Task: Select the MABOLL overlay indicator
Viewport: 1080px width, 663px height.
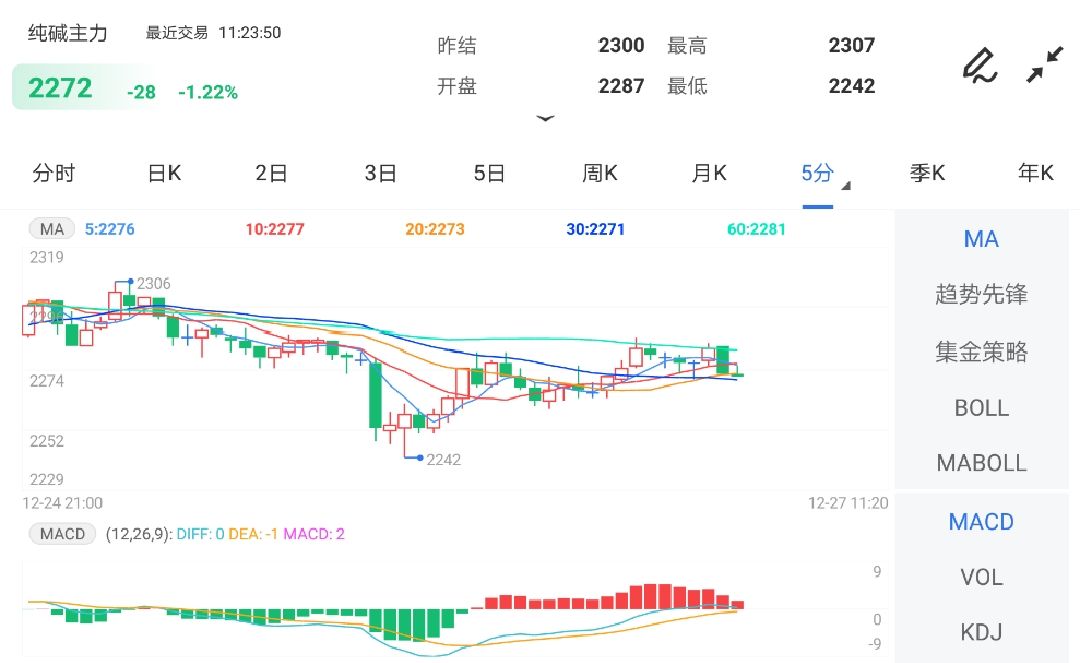Action: [981, 463]
